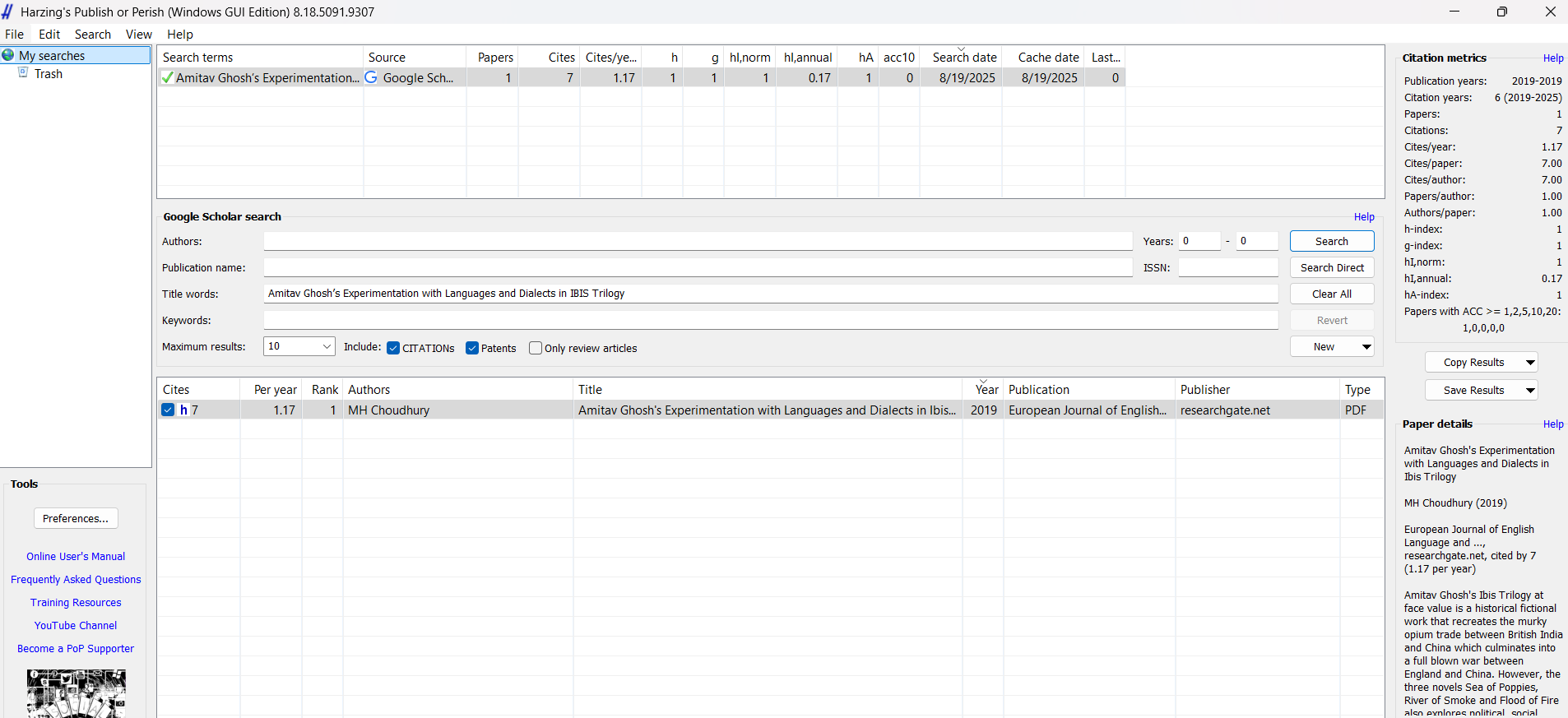
Task: Sort searches by Papers column header
Action: [493, 57]
